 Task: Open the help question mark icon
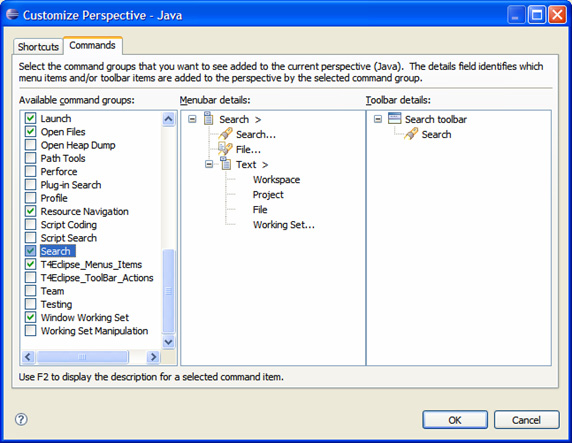[21, 419]
